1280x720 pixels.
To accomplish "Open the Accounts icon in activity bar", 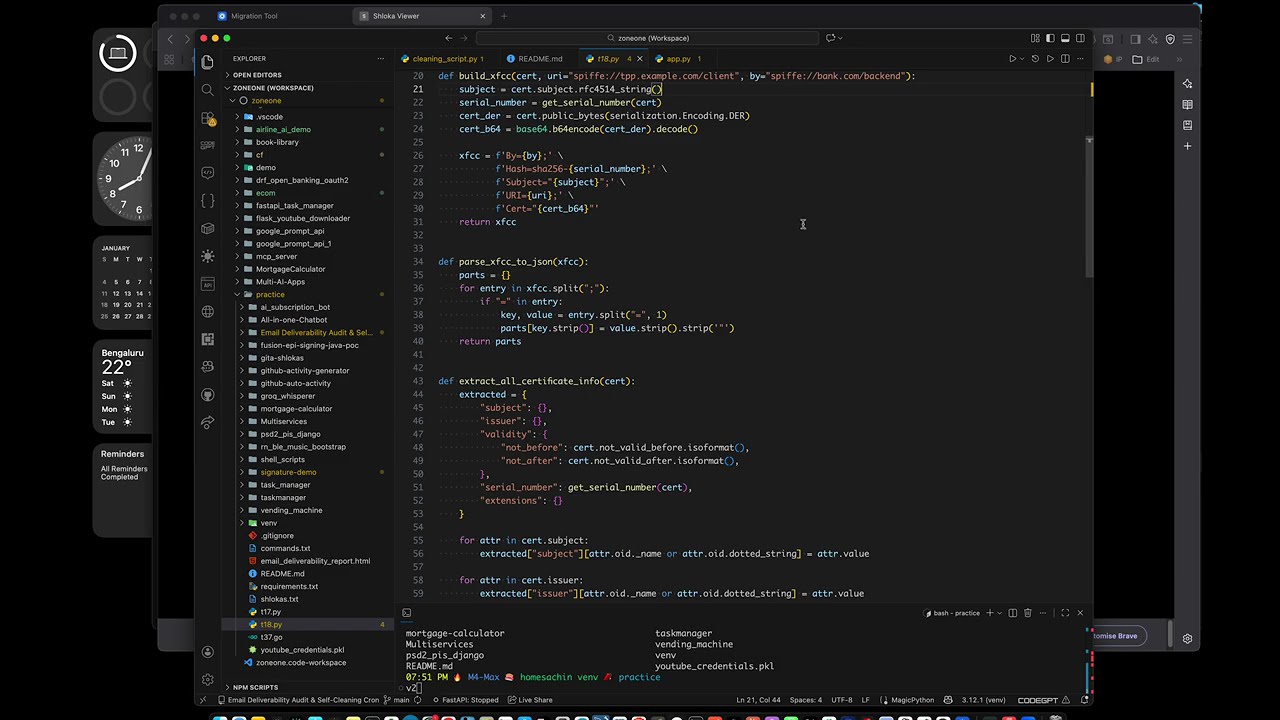I will tap(208, 652).
